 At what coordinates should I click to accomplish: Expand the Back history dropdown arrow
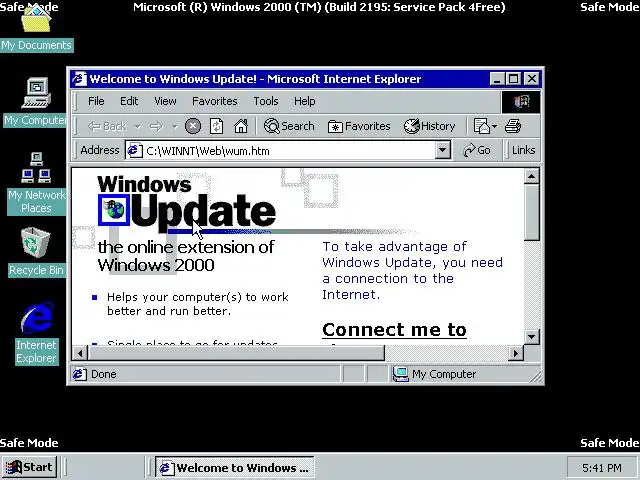click(x=138, y=127)
